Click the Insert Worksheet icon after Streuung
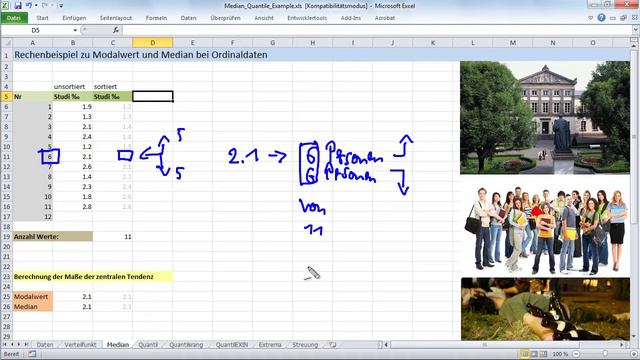 point(333,345)
